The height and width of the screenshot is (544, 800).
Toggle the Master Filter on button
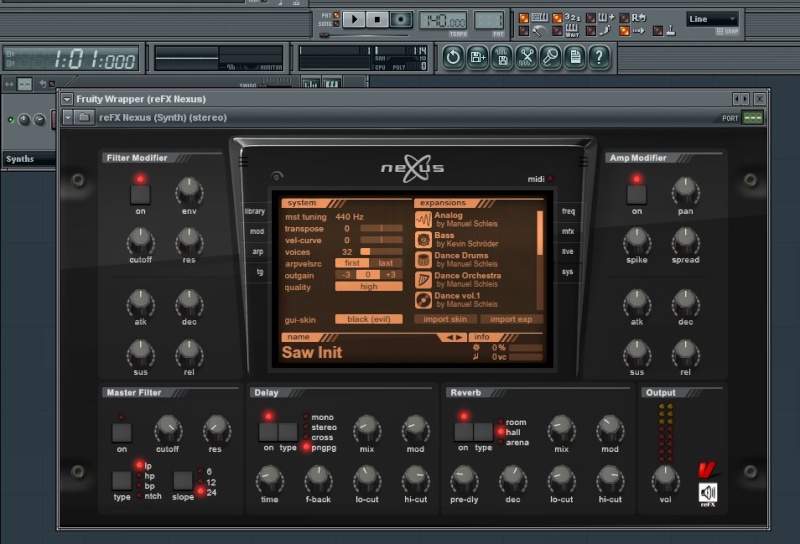[x=121, y=433]
